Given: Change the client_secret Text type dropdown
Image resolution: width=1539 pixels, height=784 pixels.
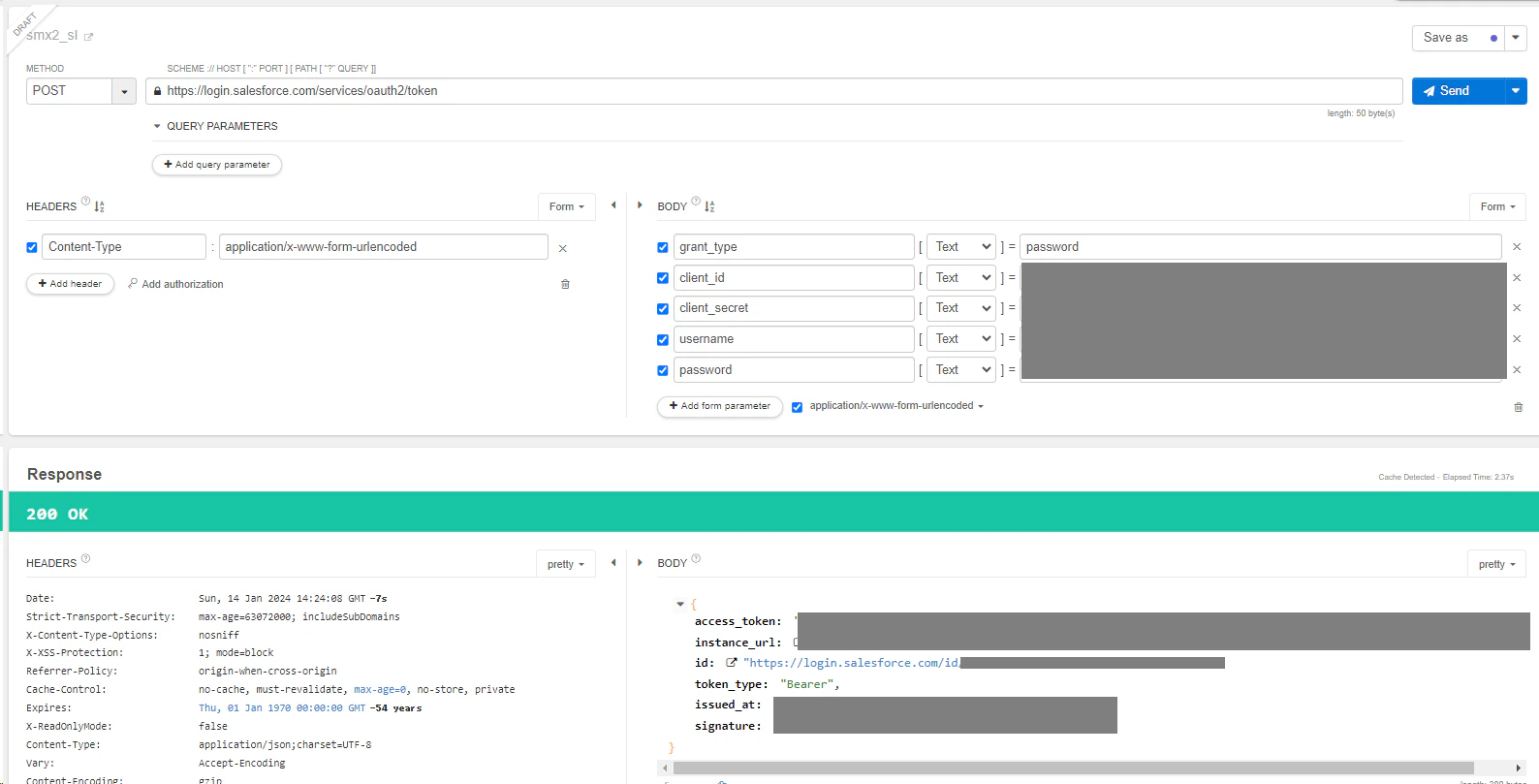Looking at the screenshot, I should pos(961,308).
